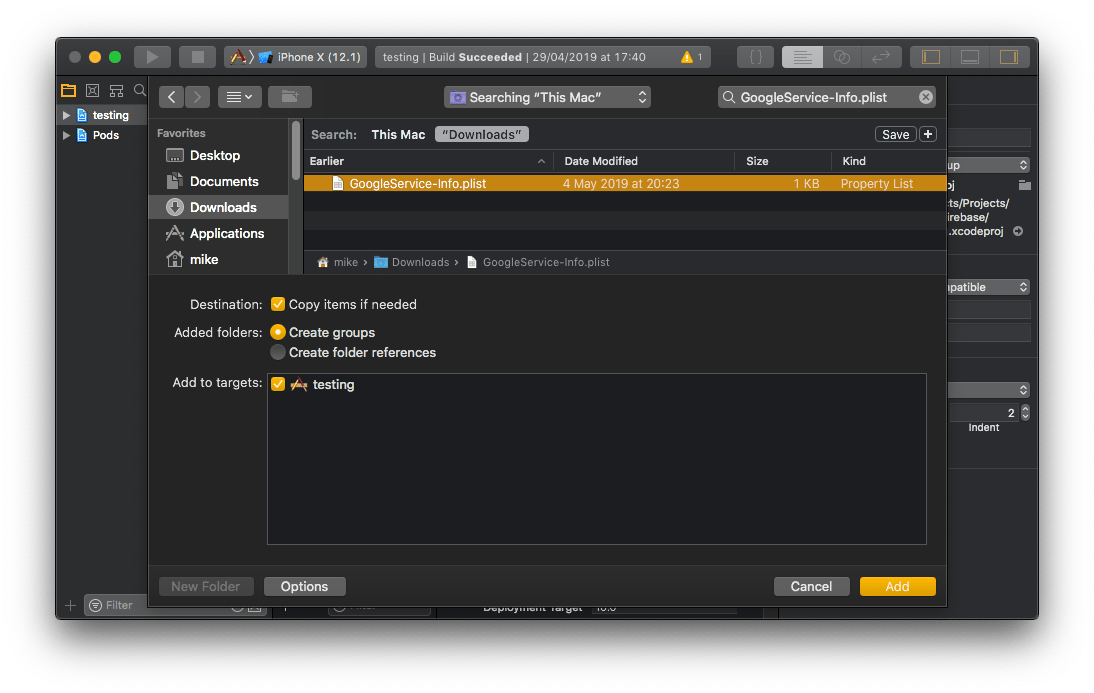Expand the Pods project tree
The width and height of the screenshot is (1094, 693).
click(66, 135)
